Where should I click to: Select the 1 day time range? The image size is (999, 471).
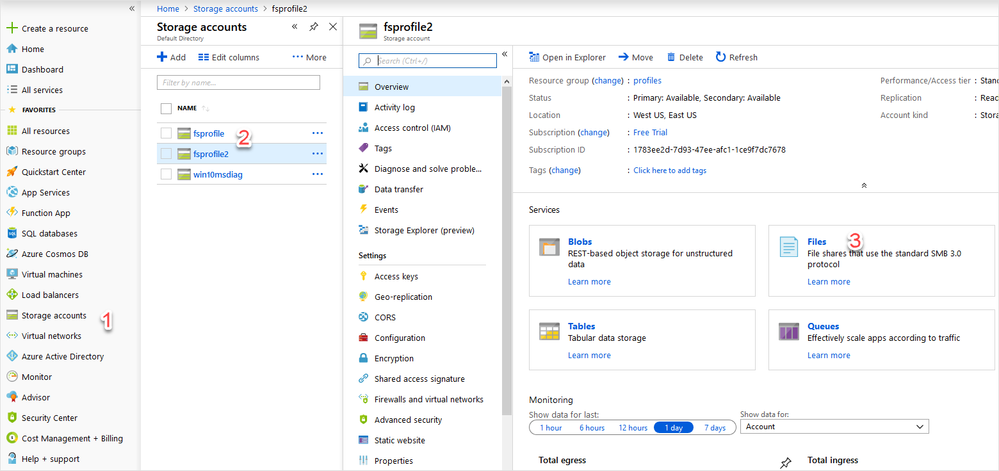point(673,428)
